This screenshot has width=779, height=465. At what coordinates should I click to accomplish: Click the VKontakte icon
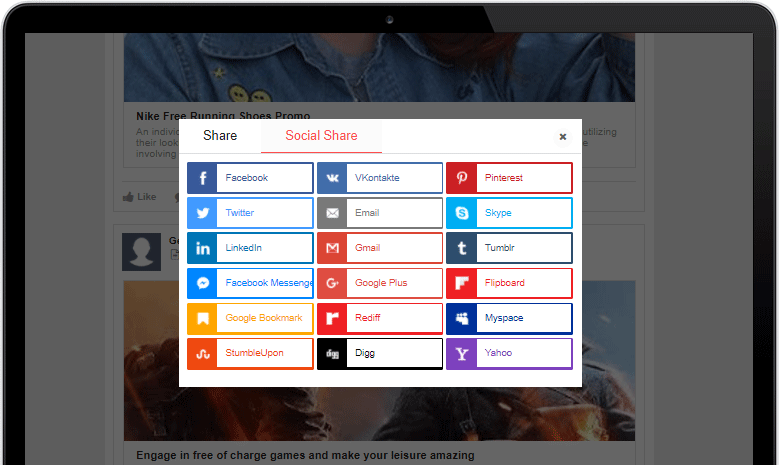[x=332, y=178]
